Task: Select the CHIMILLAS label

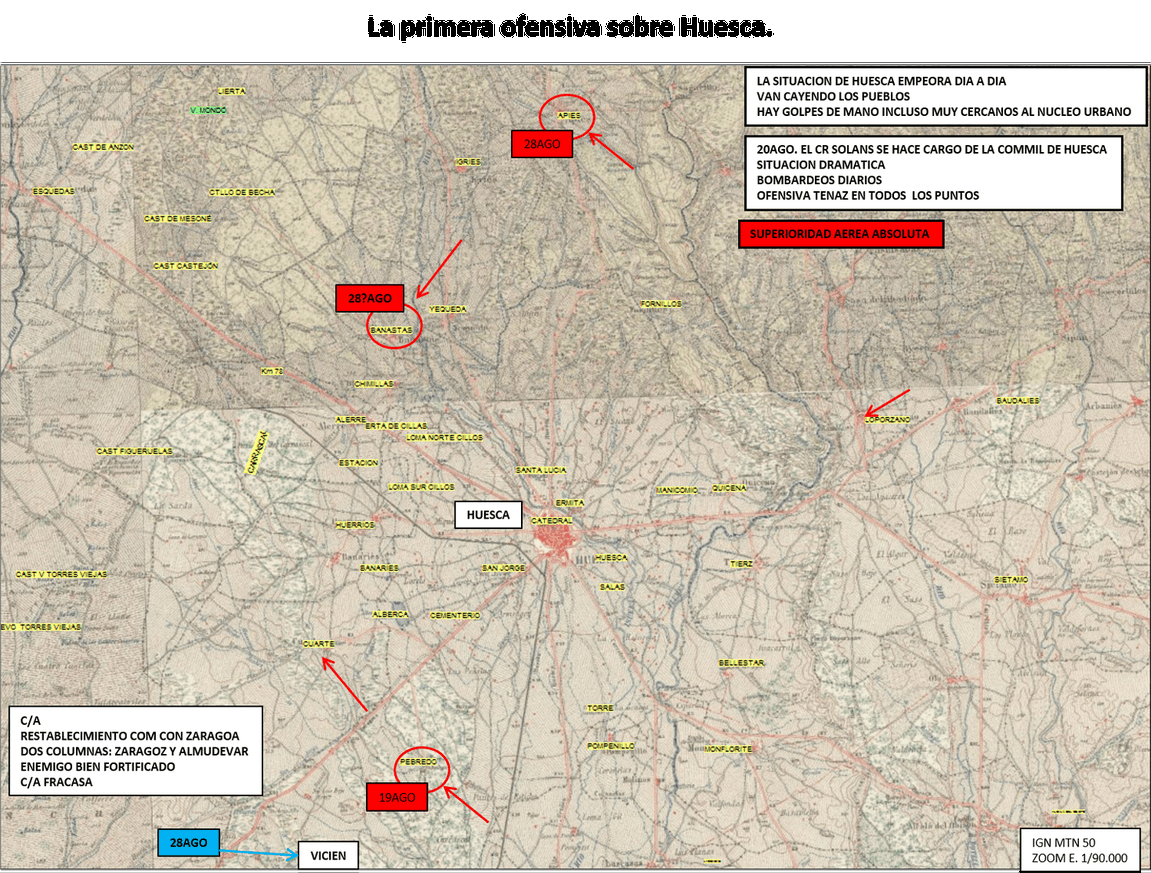Action: (x=374, y=384)
